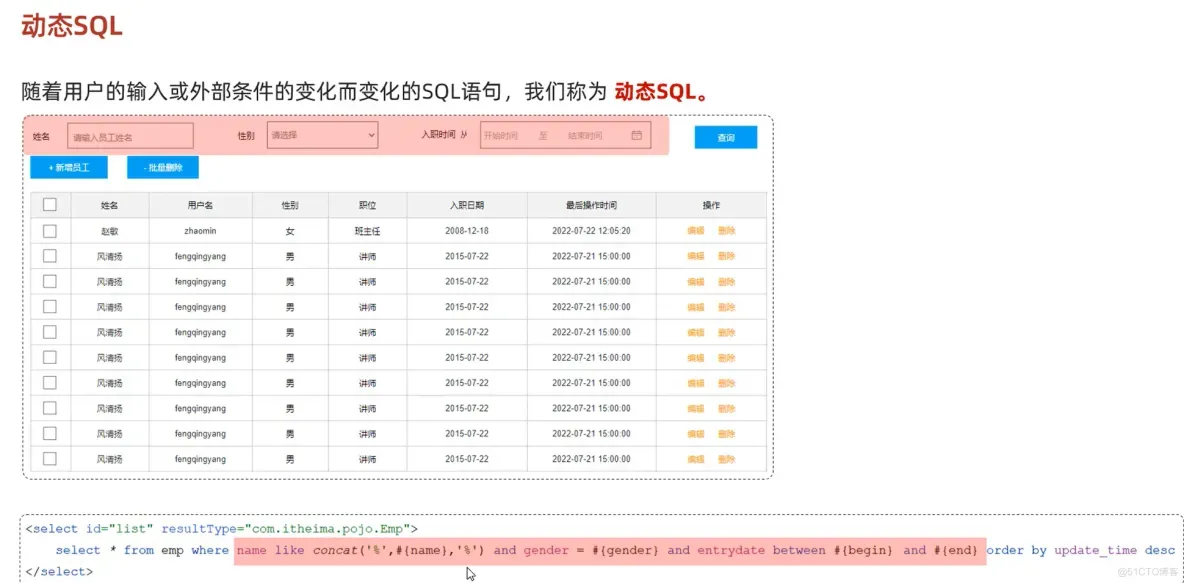
Task: Click #{begin} placeholder in the SQL code
Action: point(862,550)
